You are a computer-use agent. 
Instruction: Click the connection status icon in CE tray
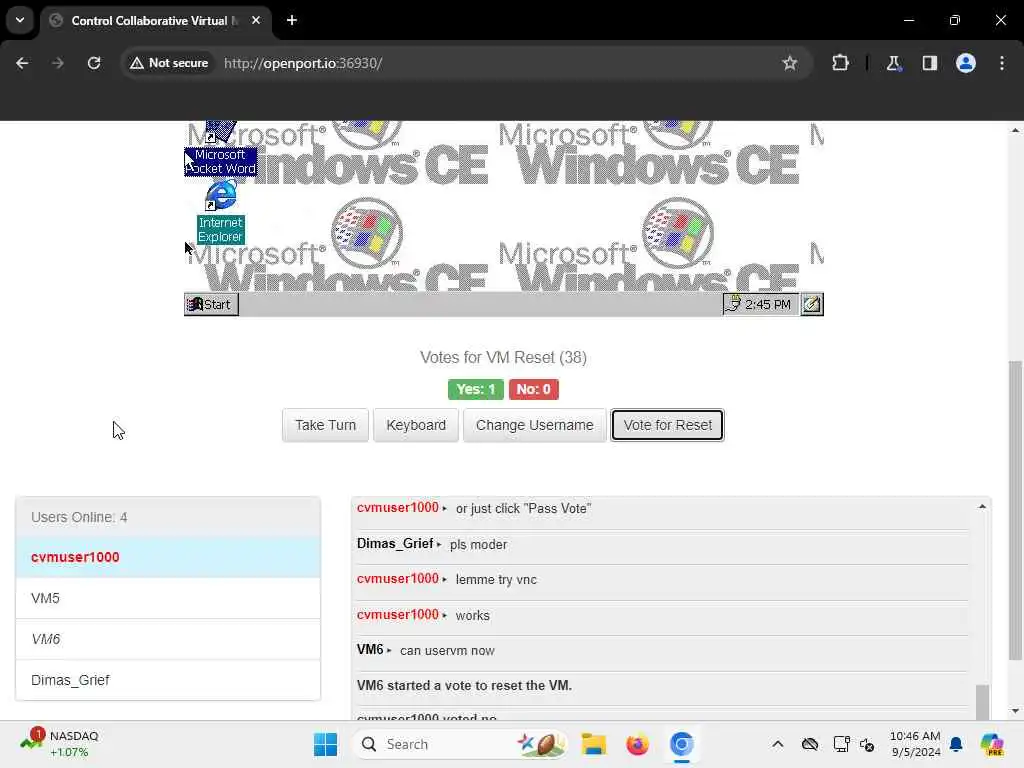click(733, 304)
